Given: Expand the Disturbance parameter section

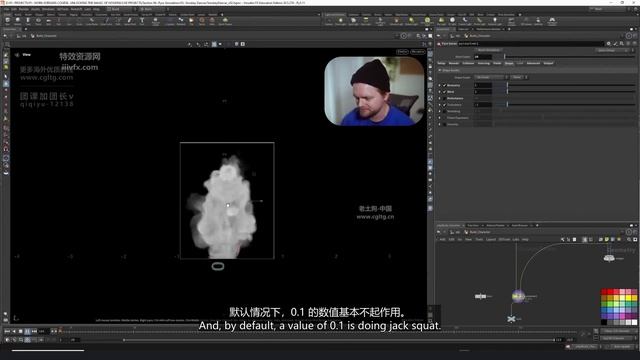Looking at the screenshot, I should [440, 98].
